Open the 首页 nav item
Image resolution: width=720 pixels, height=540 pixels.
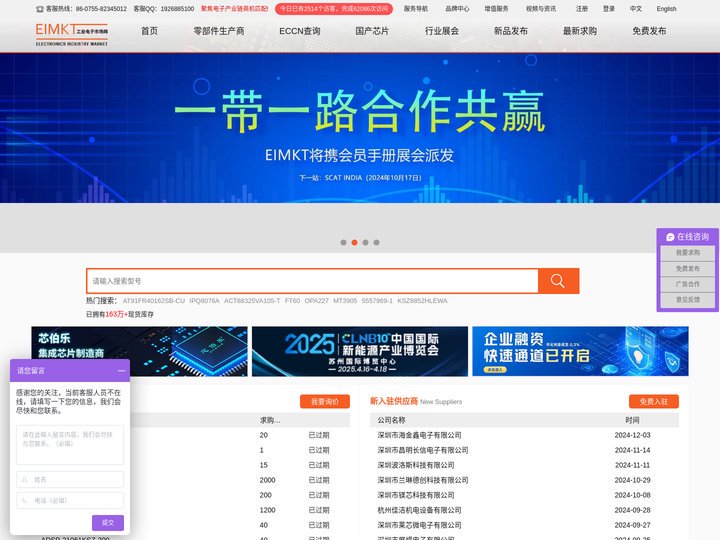(149, 31)
